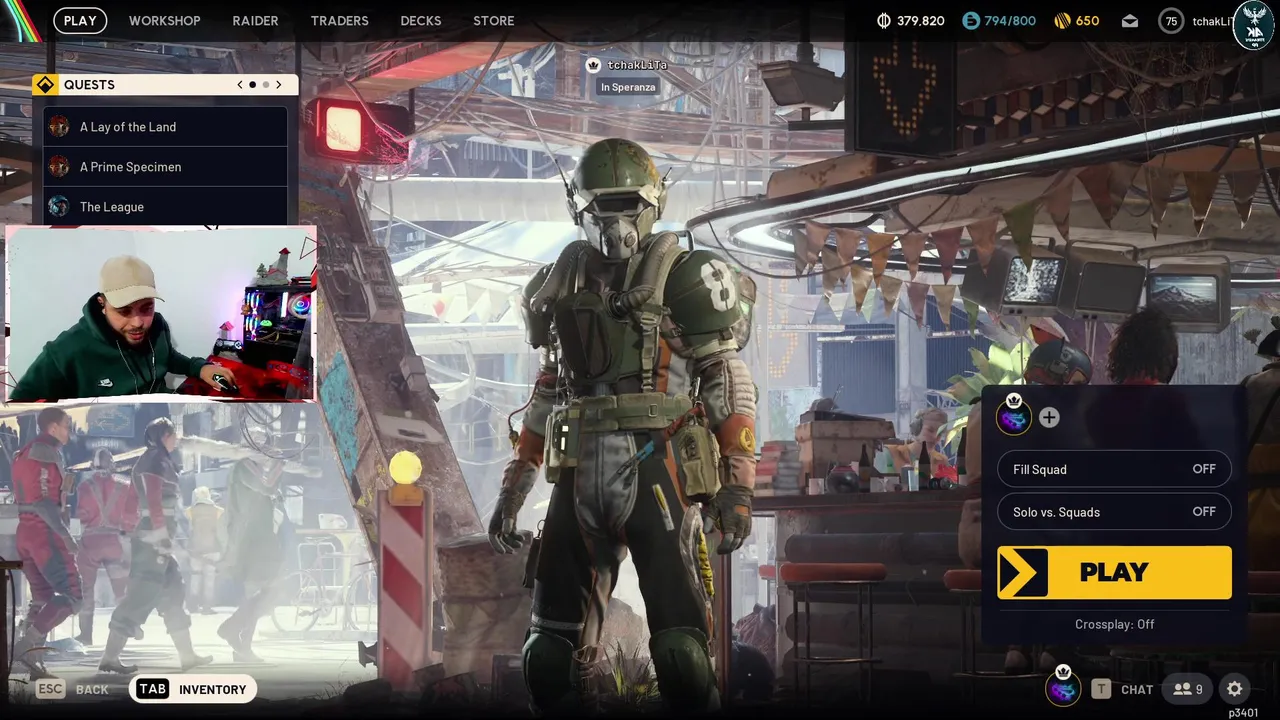The image size is (1280, 720).
Task: Switch to the WORKSHOP tab
Action: point(164,20)
